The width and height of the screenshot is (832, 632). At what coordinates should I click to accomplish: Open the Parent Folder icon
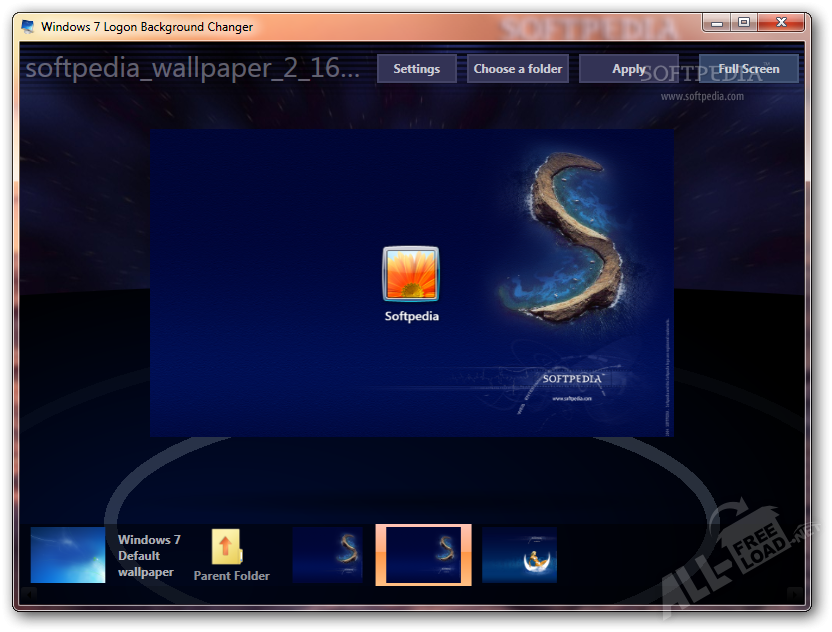[230, 555]
